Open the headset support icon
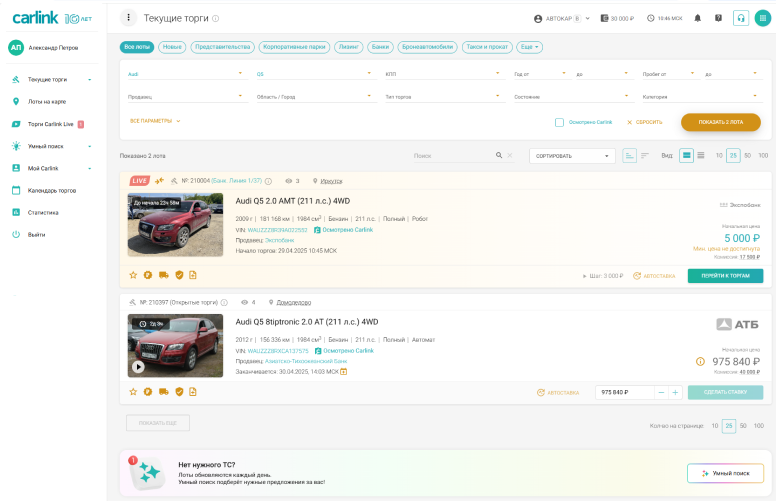Viewport: 776px width, 501px height. coord(741,18)
